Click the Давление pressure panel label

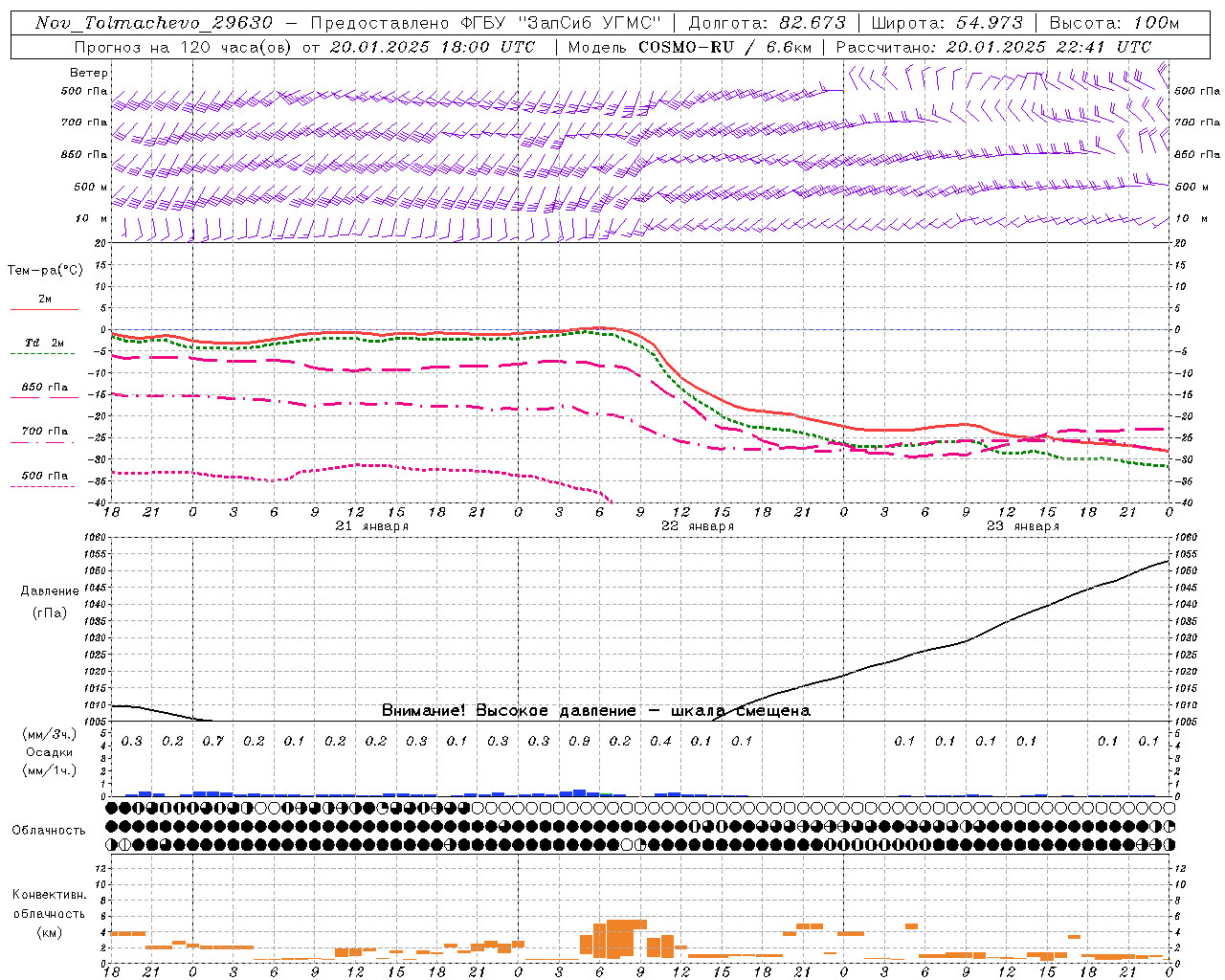point(50,591)
